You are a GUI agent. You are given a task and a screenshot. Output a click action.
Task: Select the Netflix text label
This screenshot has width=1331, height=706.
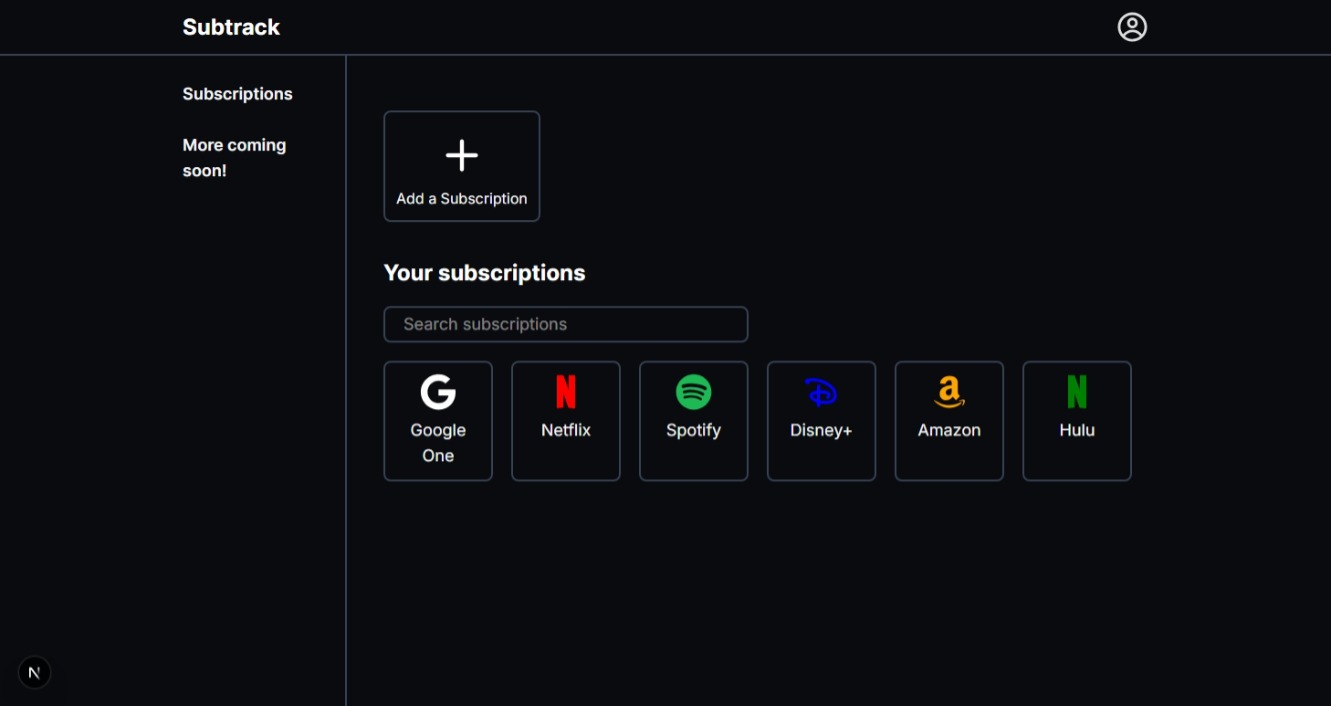(566, 430)
